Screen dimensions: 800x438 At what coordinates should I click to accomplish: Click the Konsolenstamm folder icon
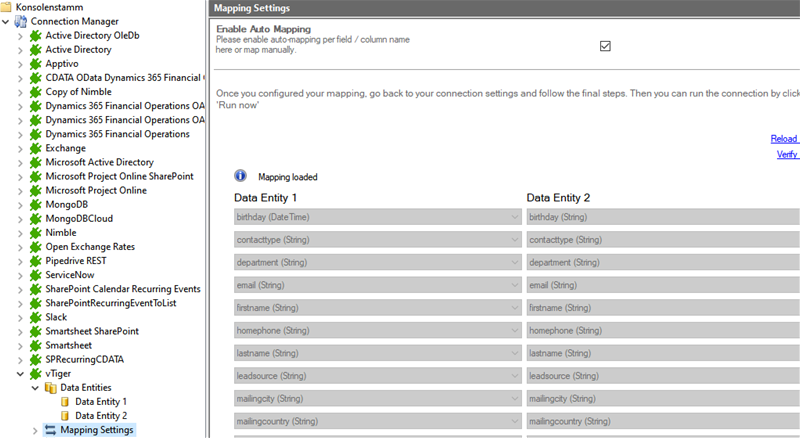(7, 7)
